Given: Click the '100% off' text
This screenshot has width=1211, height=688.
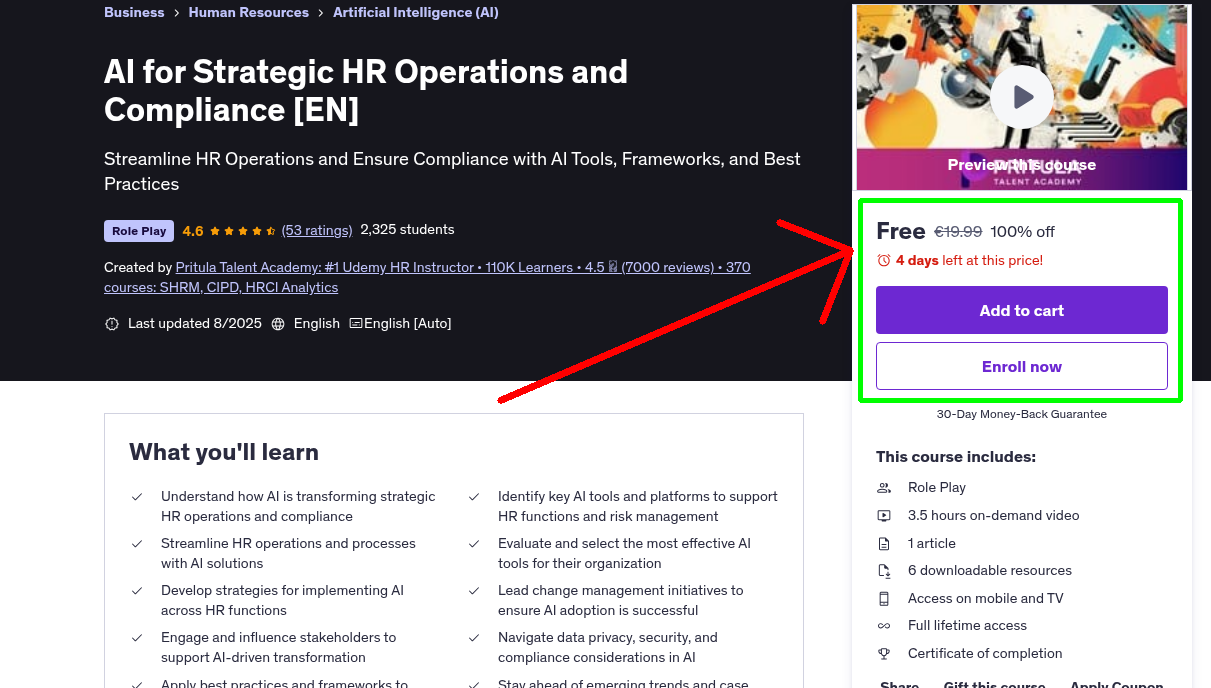Looking at the screenshot, I should (x=1023, y=232).
